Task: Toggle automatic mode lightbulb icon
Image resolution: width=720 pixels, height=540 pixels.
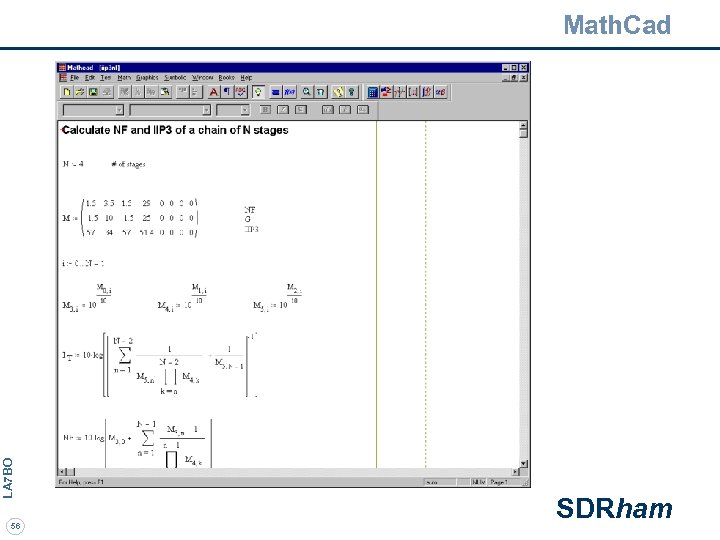Action: pyautogui.click(x=258, y=92)
